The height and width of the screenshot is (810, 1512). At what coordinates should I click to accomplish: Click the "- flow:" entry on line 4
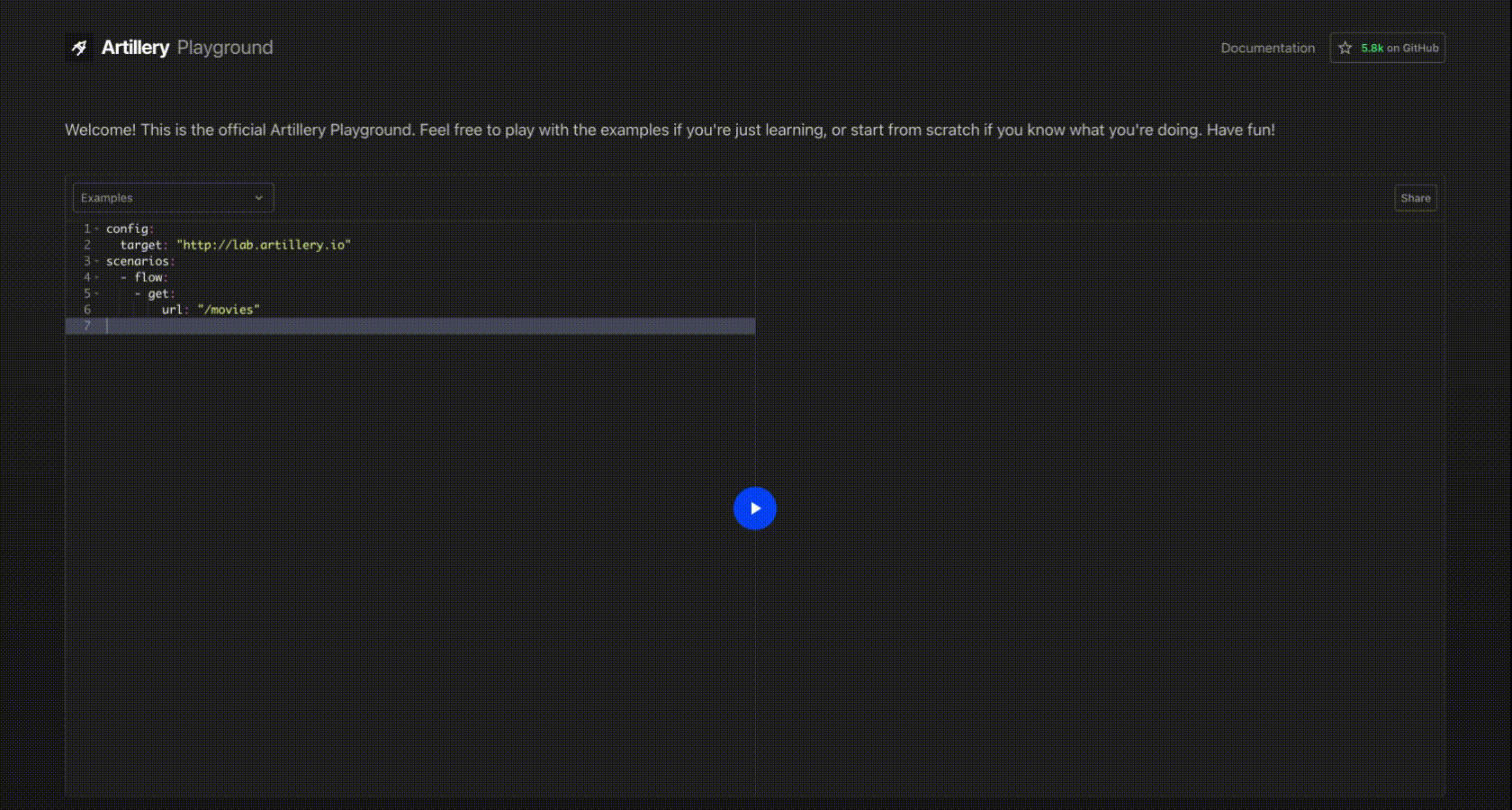click(144, 277)
